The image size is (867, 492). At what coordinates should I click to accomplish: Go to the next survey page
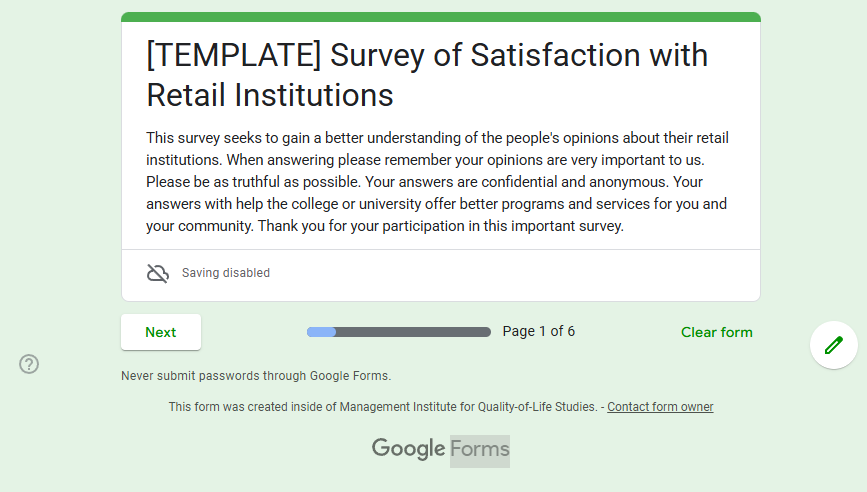pos(160,332)
